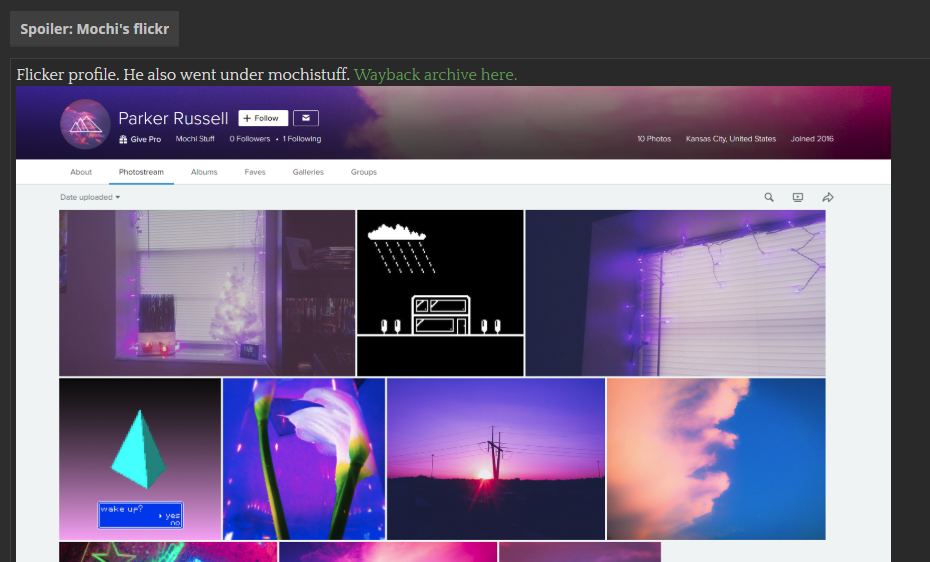This screenshot has height=562, width=930.
Task: Open the white Christmas tree window photo
Action: point(207,293)
